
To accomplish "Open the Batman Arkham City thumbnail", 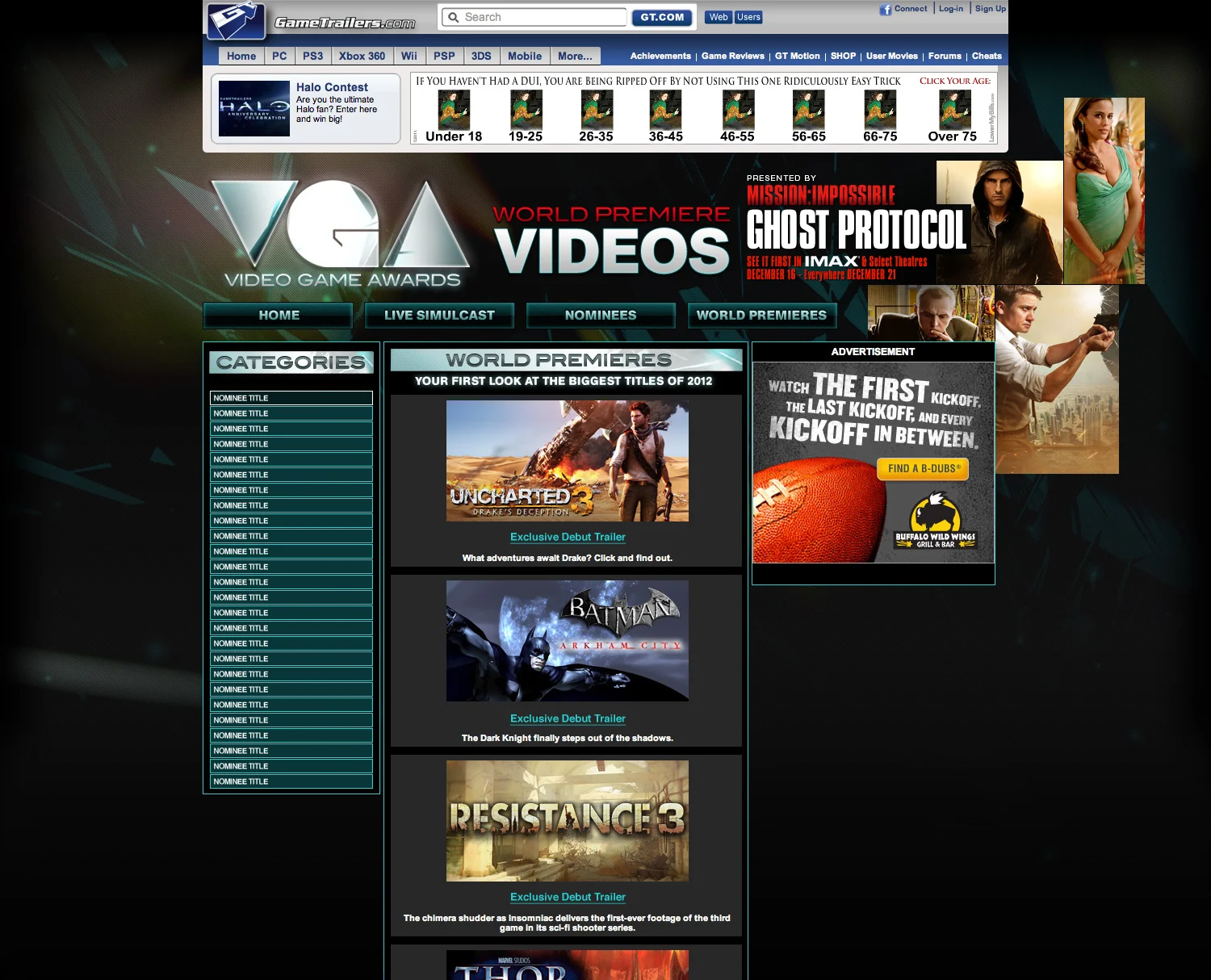I will [x=568, y=641].
